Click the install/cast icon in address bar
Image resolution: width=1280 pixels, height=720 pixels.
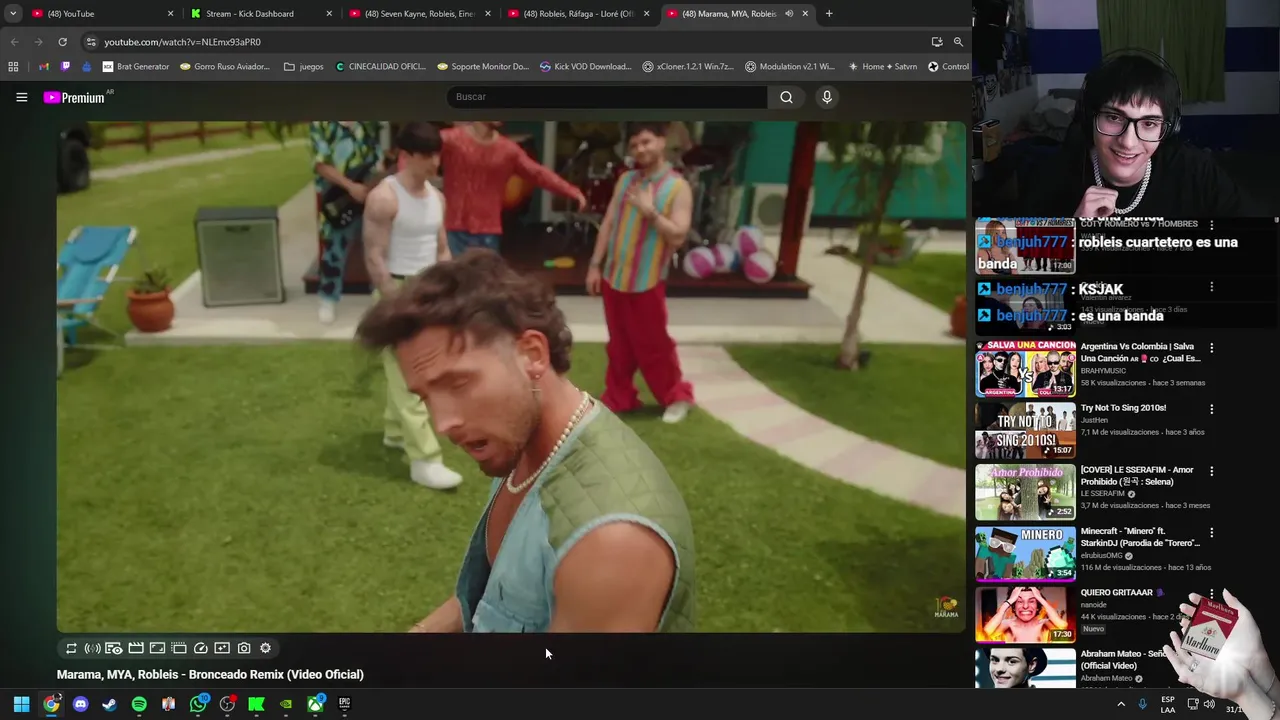[x=937, y=42]
